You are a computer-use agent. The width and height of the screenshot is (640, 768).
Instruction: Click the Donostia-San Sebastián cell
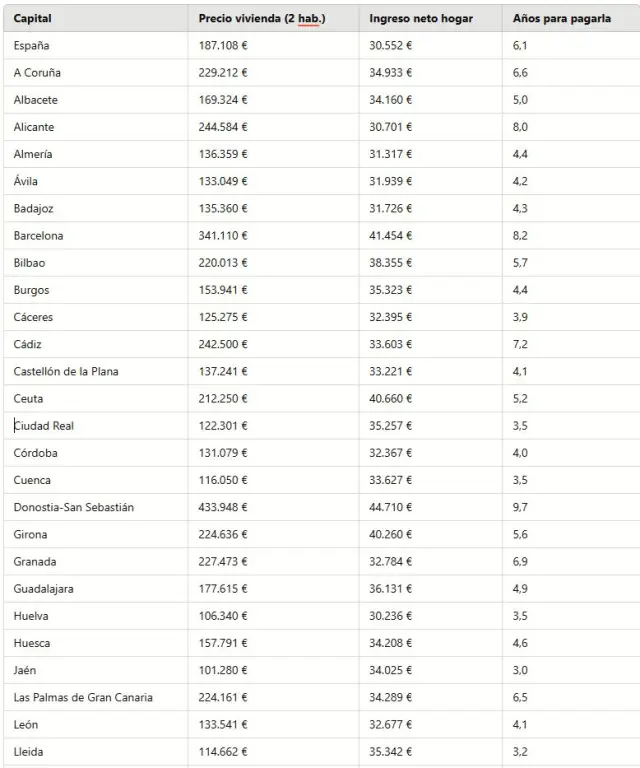[74, 507]
